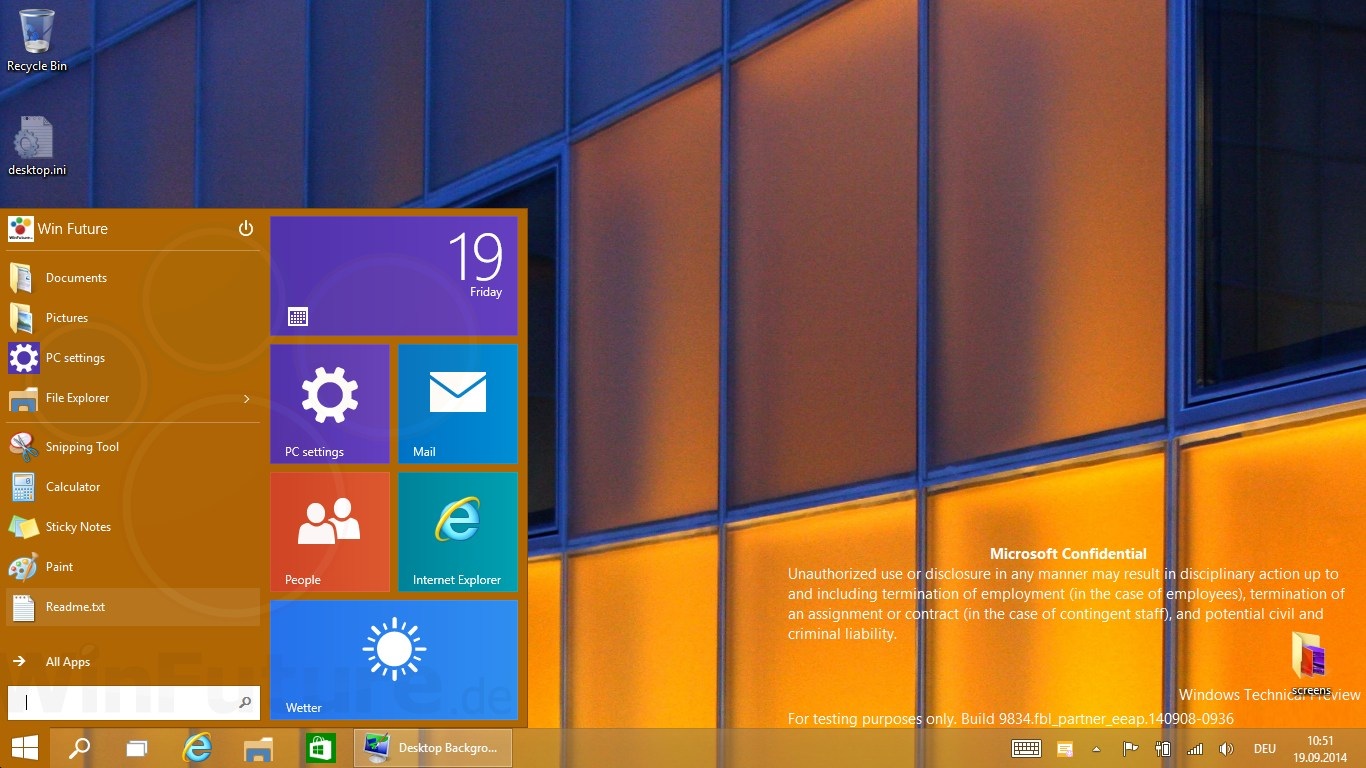The image size is (1366, 768).
Task: Change DEU input language
Action: pyautogui.click(x=1265, y=749)
